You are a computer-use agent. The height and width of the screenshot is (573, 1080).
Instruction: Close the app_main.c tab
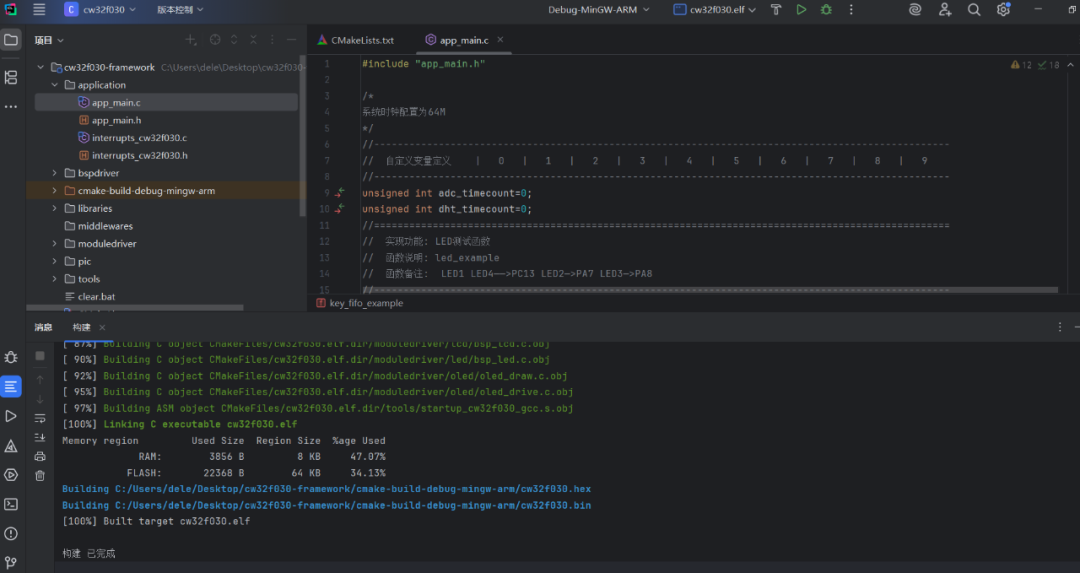pyautogui.click(x=500, y=40)
